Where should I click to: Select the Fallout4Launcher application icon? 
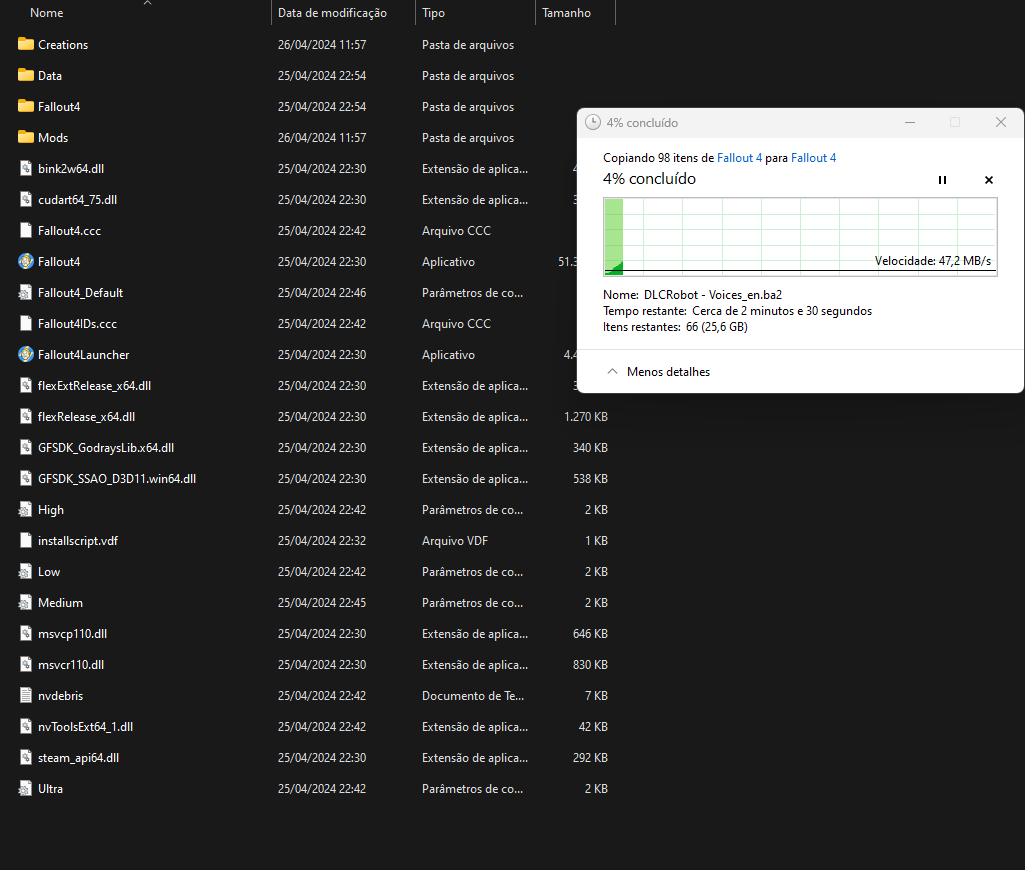[x=25, y=354]
